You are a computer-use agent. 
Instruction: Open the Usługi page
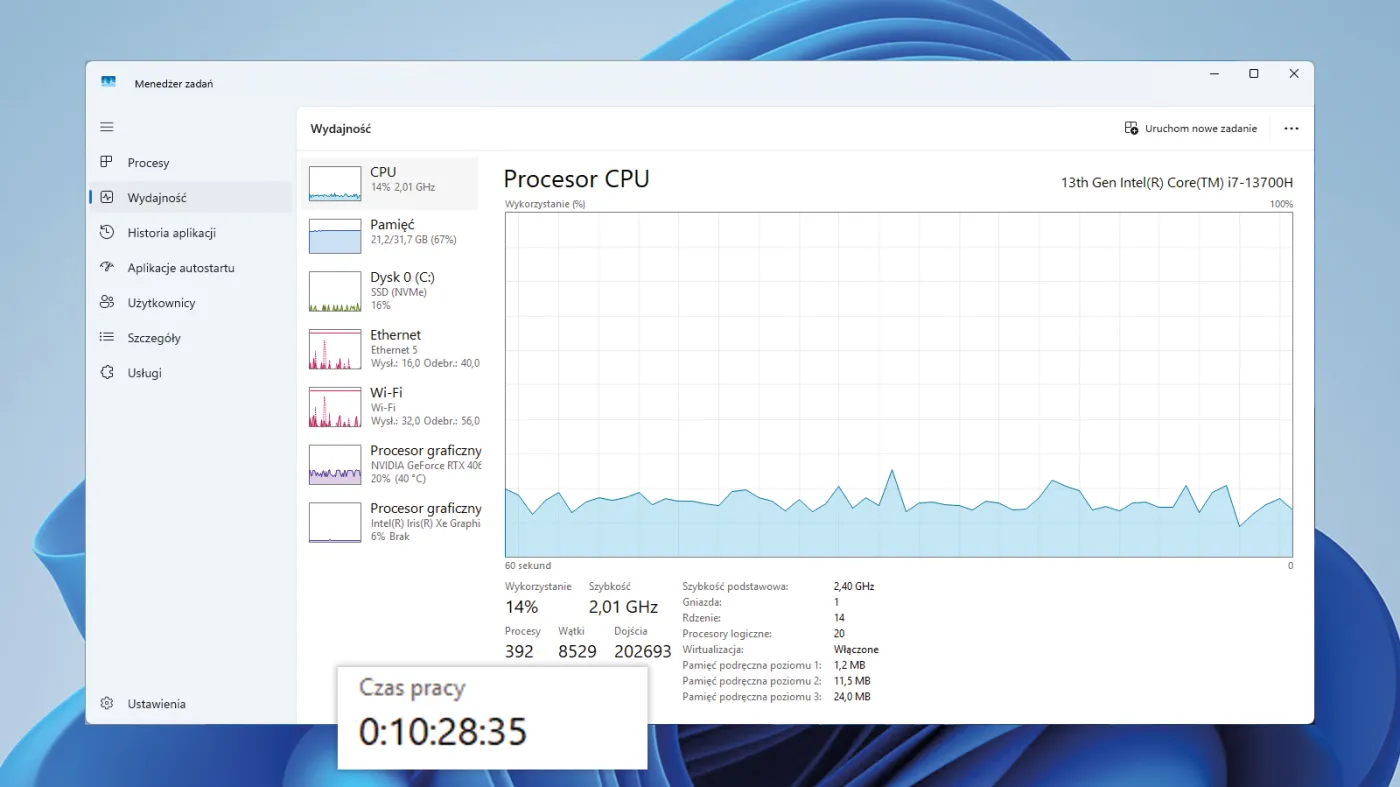tap(145, 373)
